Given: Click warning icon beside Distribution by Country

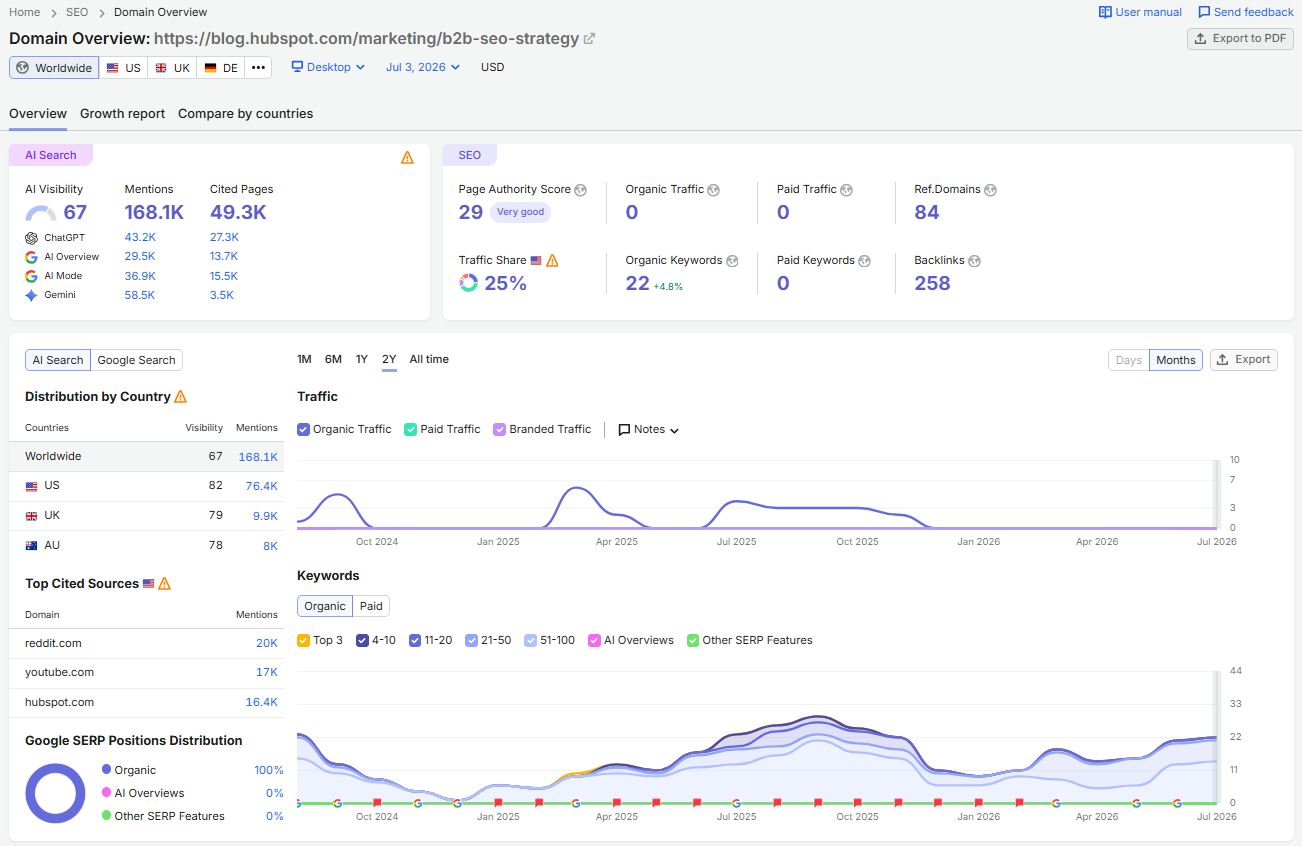Looking at the screenshot, I should [180, 396].
